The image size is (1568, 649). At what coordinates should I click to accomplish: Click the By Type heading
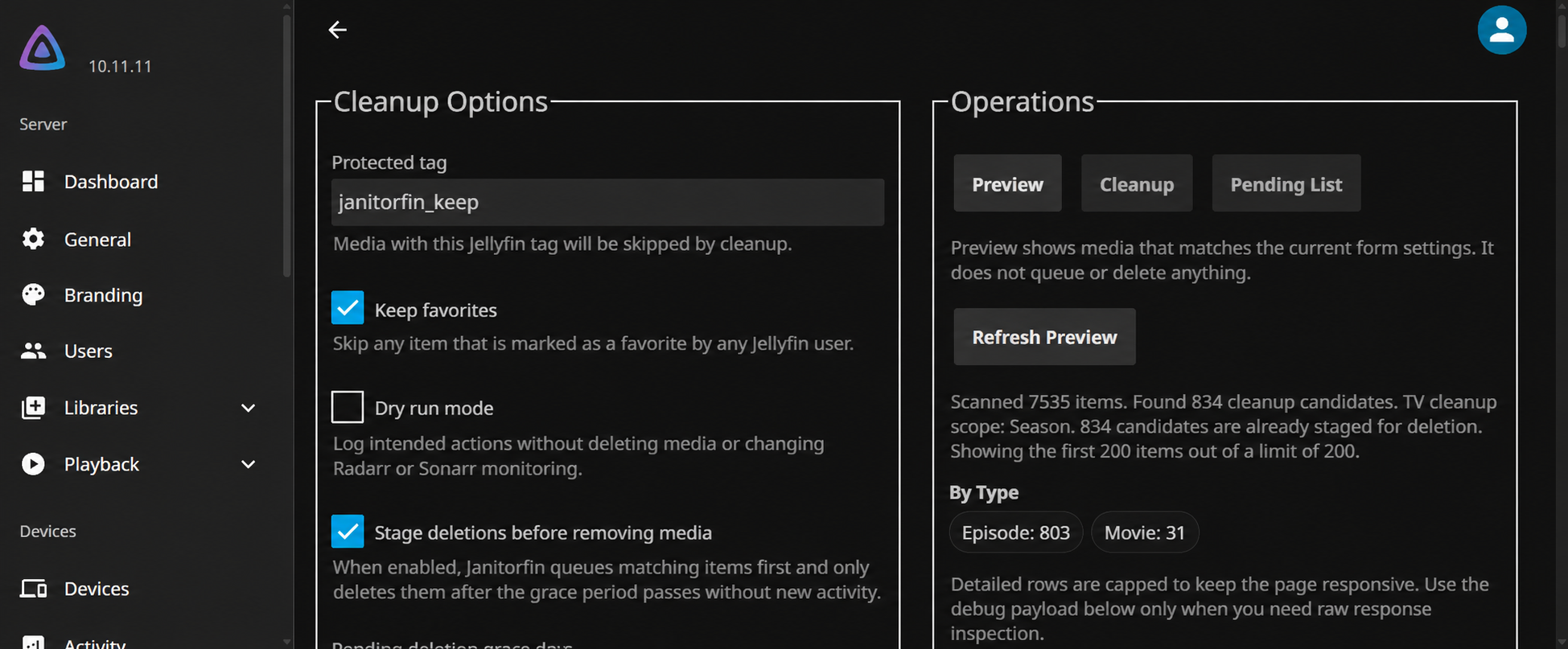coord(984,492)
